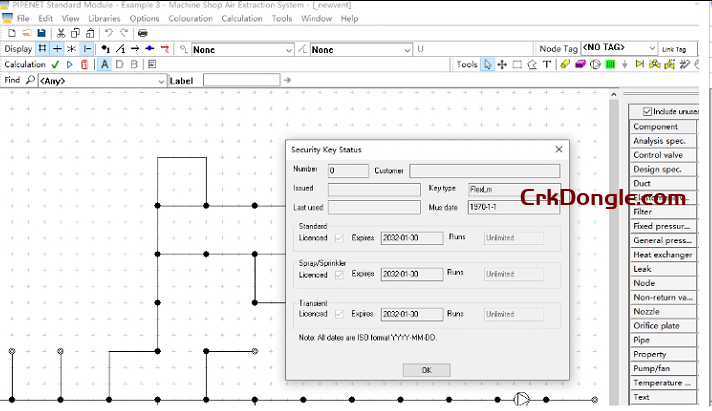
Task: Select the four-arrow pan tool
Action: [x=502, y=65]
